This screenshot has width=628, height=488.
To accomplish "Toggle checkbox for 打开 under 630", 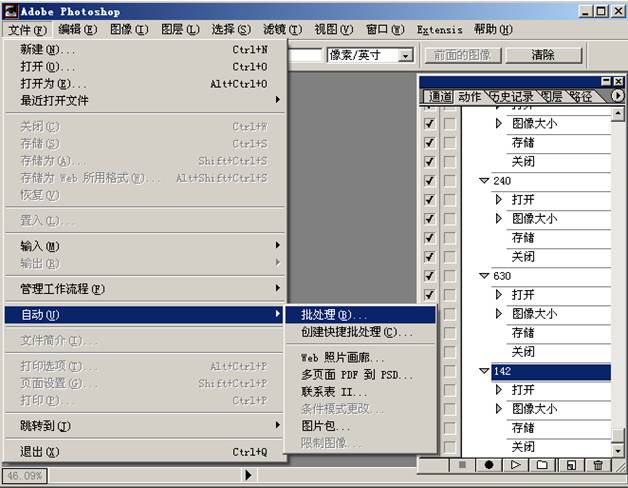I will pyautogui.click(x=429, y=295).
